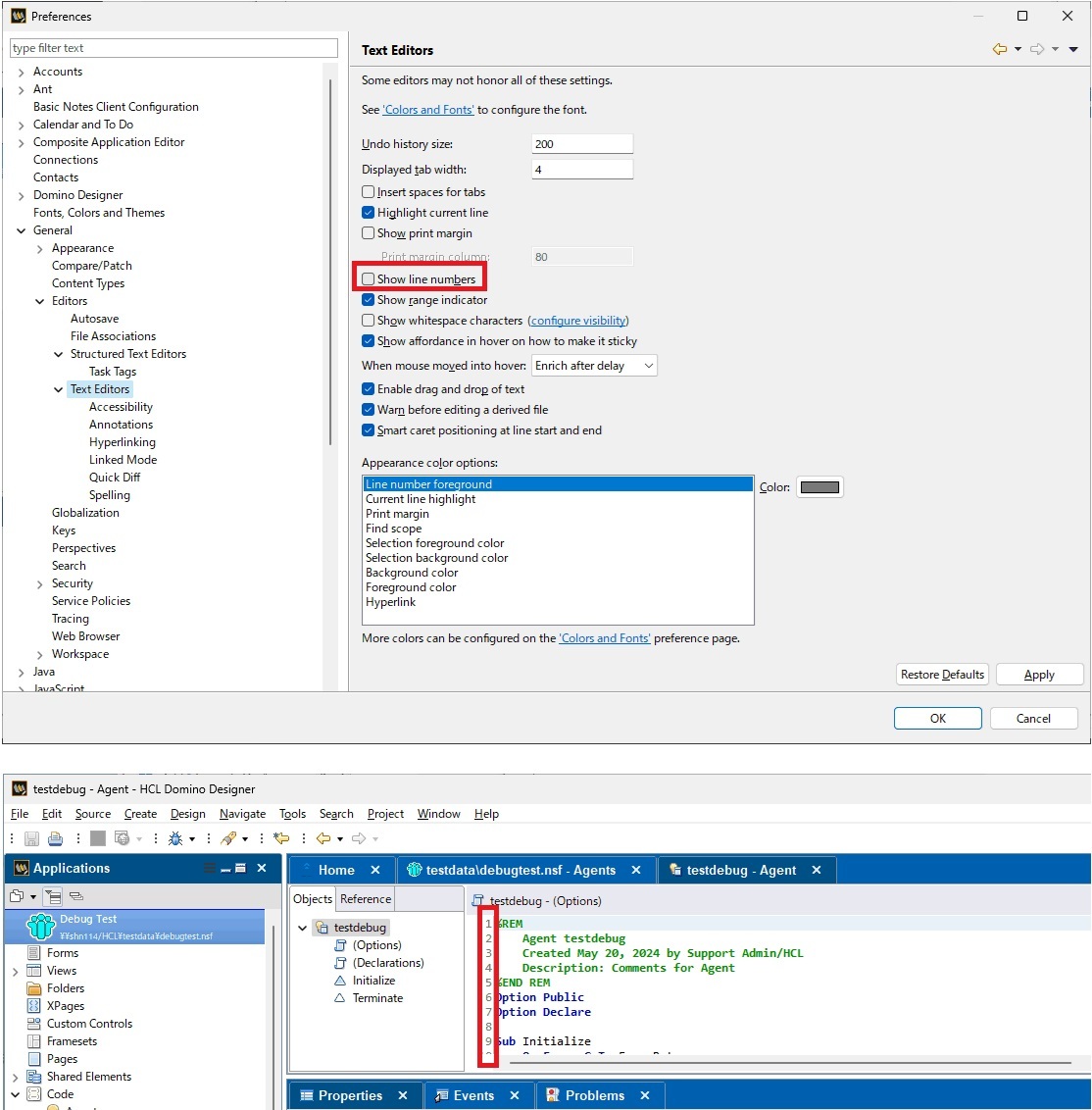1092x1110 pixels.
Task: Open the Navigate menu
Action: 243,814
